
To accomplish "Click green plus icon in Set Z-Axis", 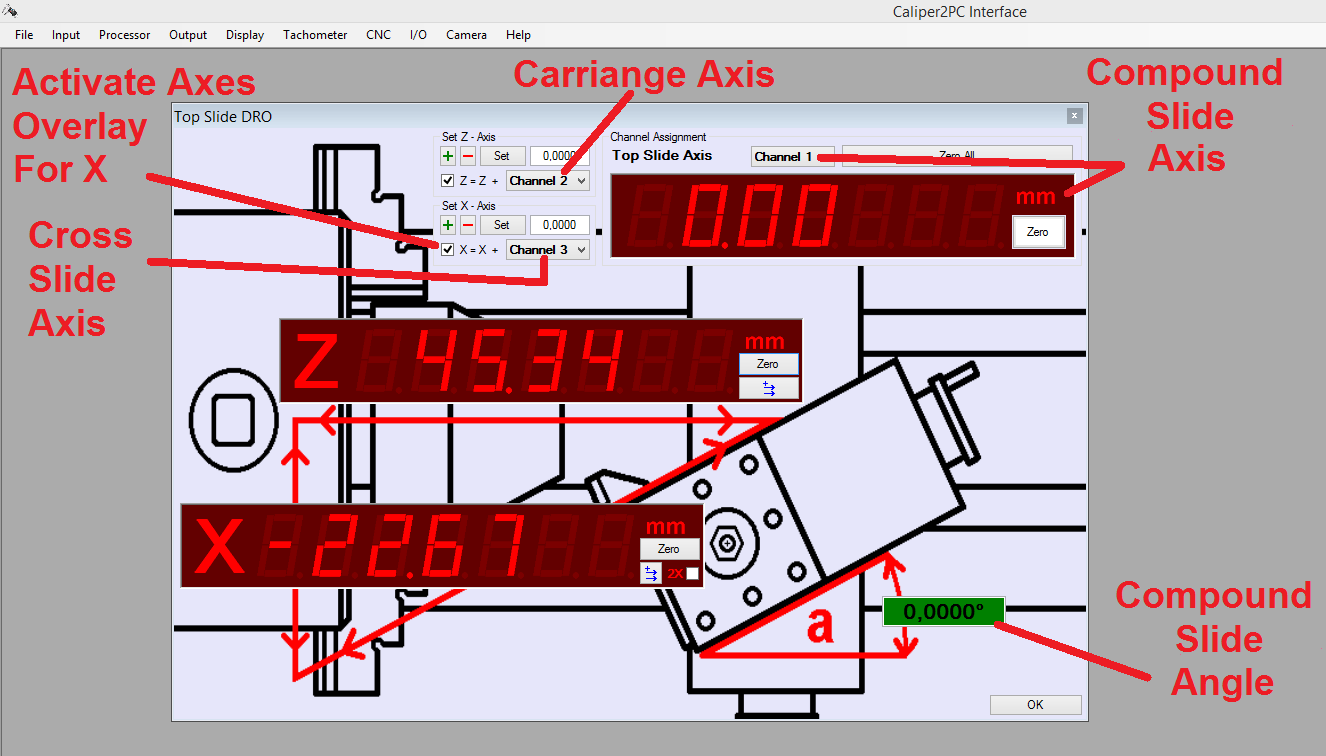I will tap(448, 156).
